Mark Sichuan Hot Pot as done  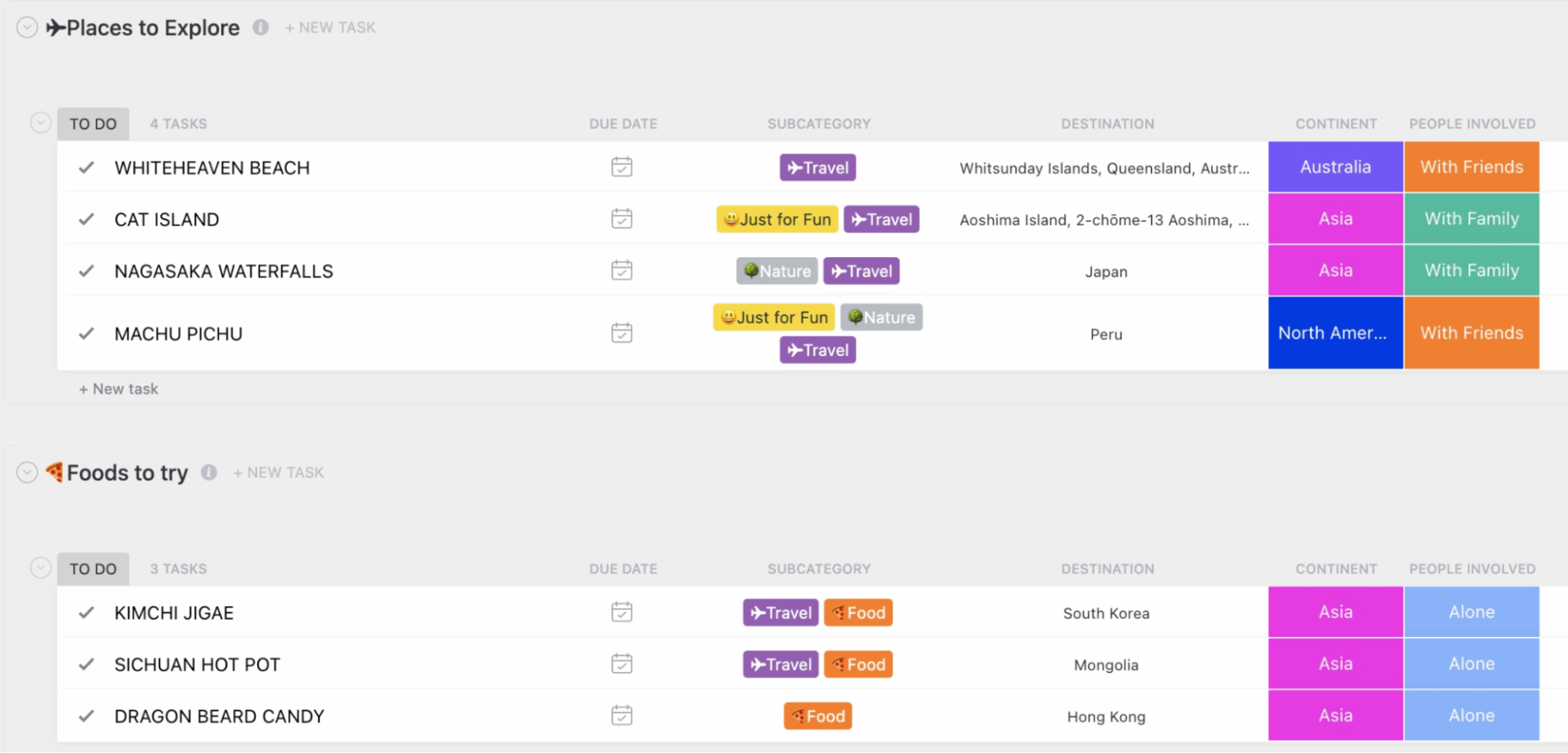pyautogui.click(x=87, y=665)
